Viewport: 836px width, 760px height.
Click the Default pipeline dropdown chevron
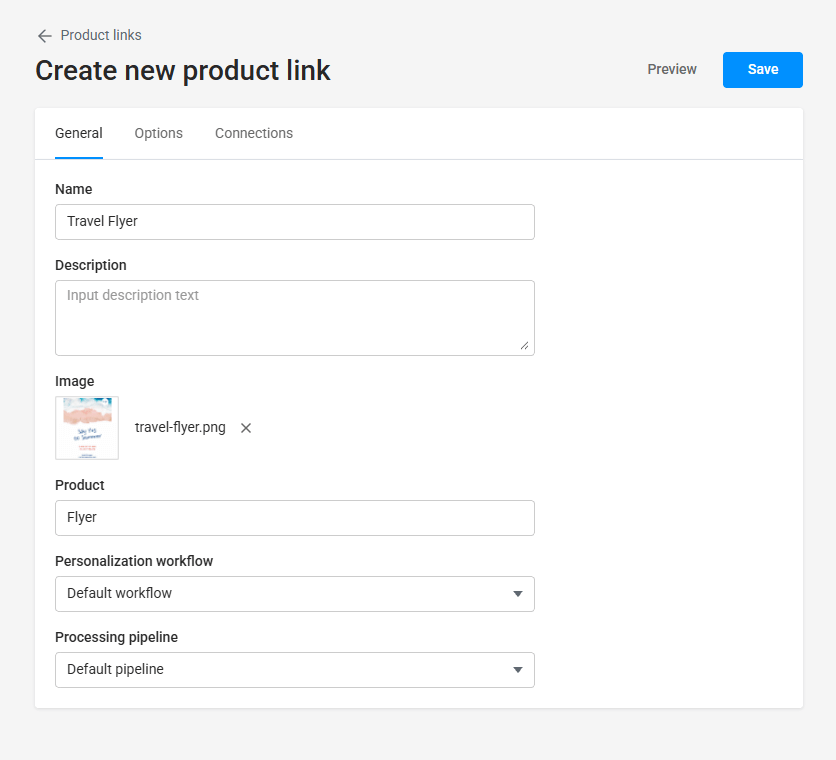pos(518,670)
